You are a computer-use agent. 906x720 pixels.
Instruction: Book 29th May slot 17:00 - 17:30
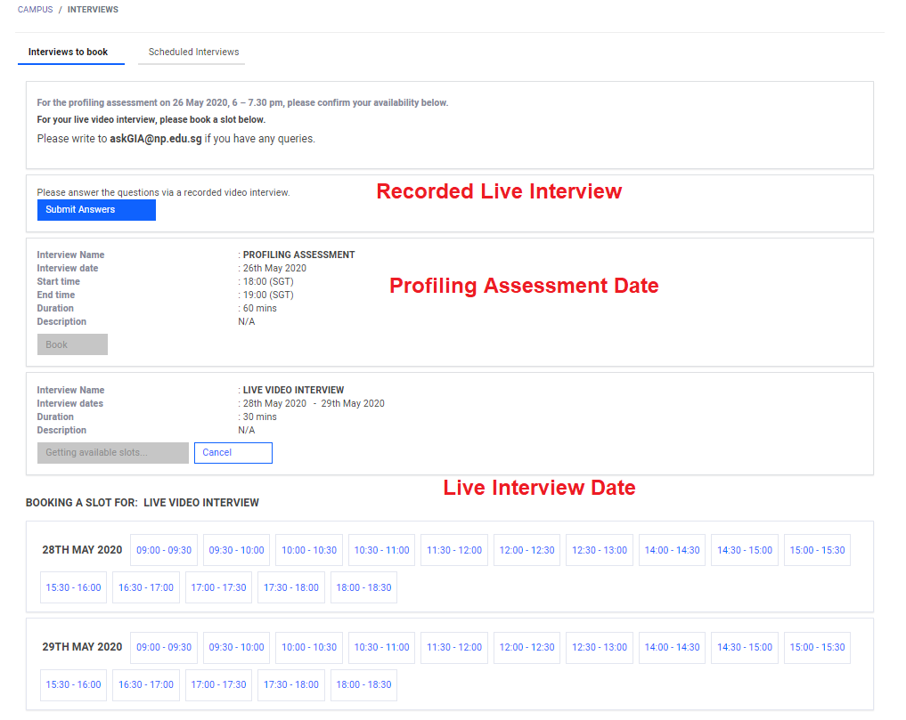coord(218,684)
